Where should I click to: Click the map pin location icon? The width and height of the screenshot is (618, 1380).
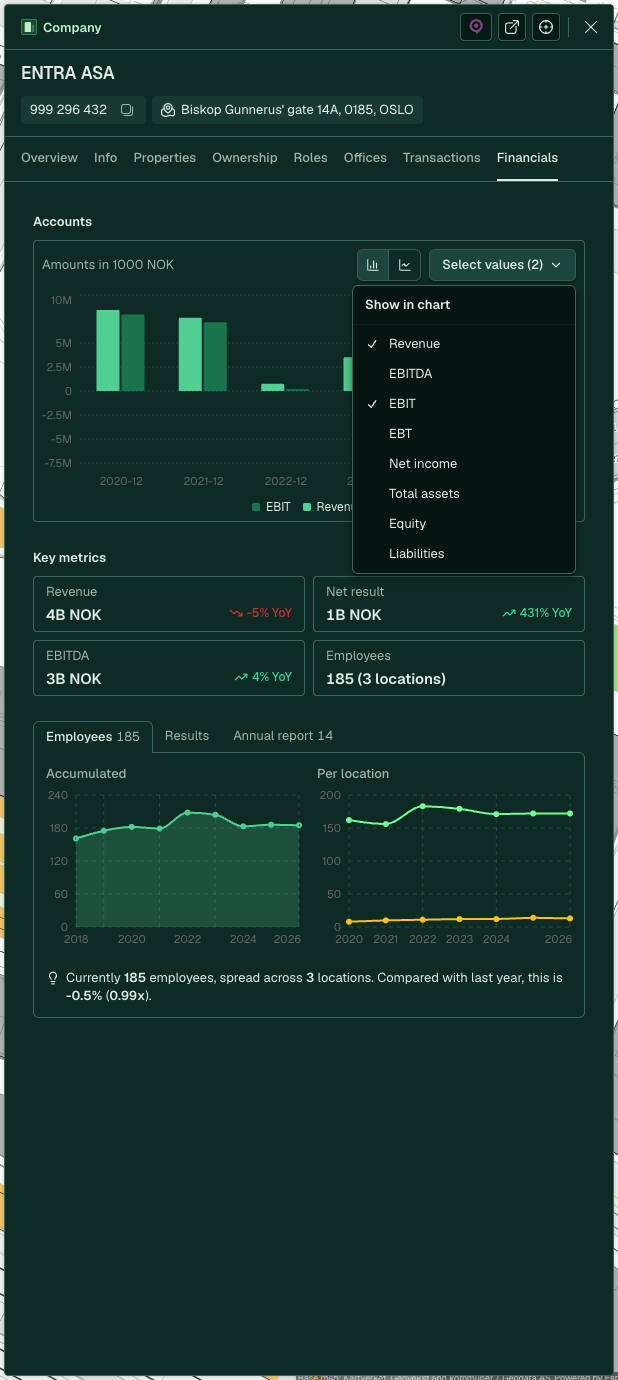476,27
